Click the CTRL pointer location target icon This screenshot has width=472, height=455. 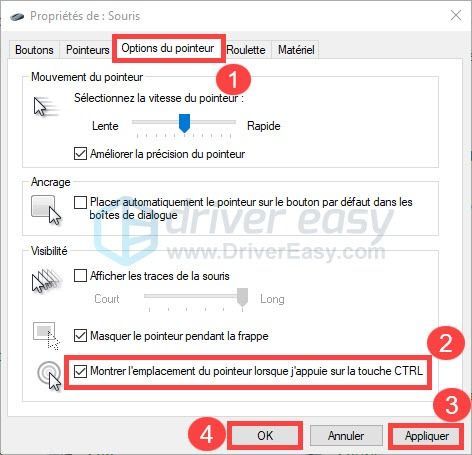(x=49, y=376)
